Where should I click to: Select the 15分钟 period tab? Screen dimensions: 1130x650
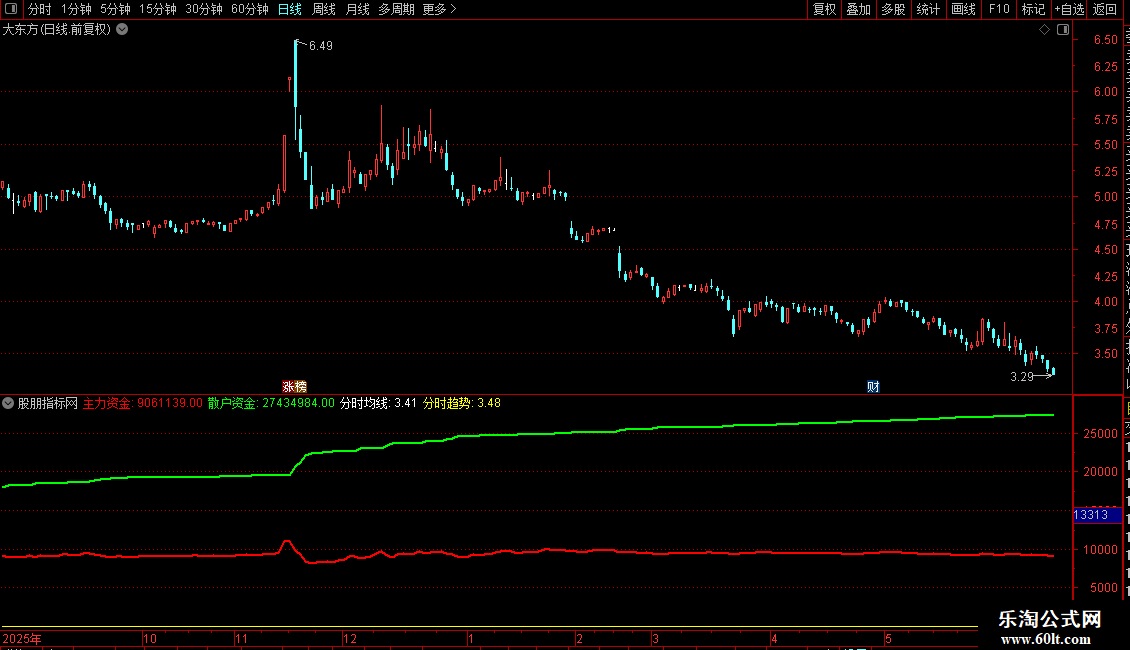coord(158,9)
